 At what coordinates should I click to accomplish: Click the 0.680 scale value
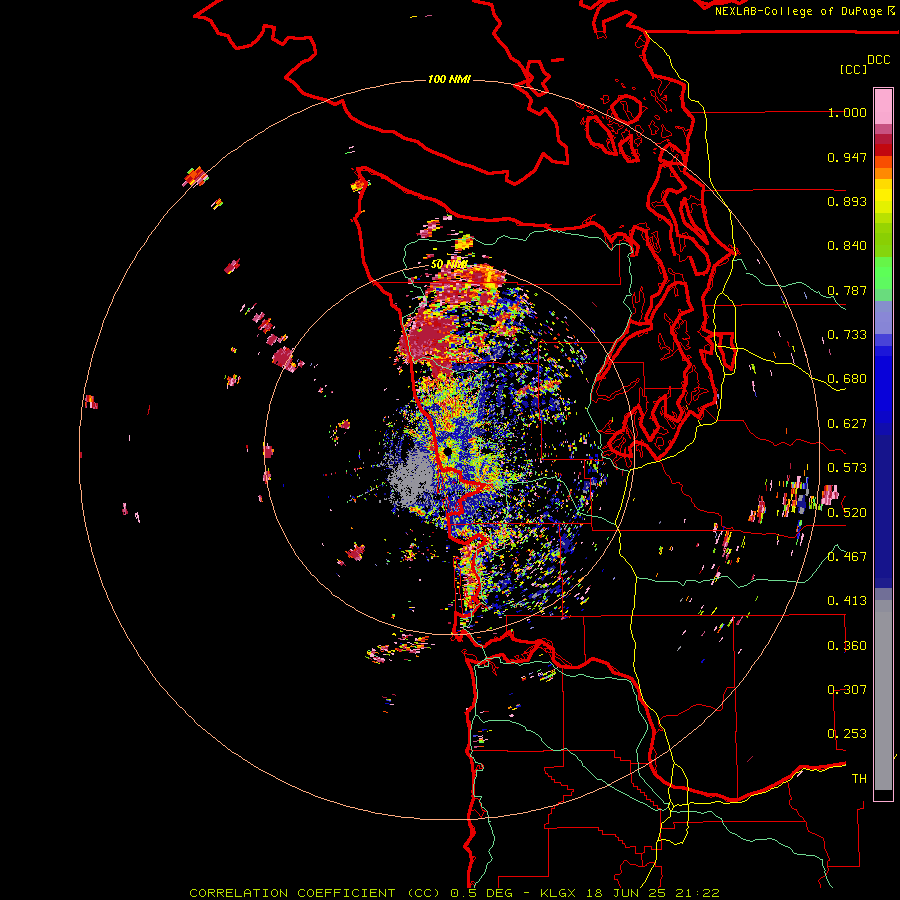click(847, 379)
